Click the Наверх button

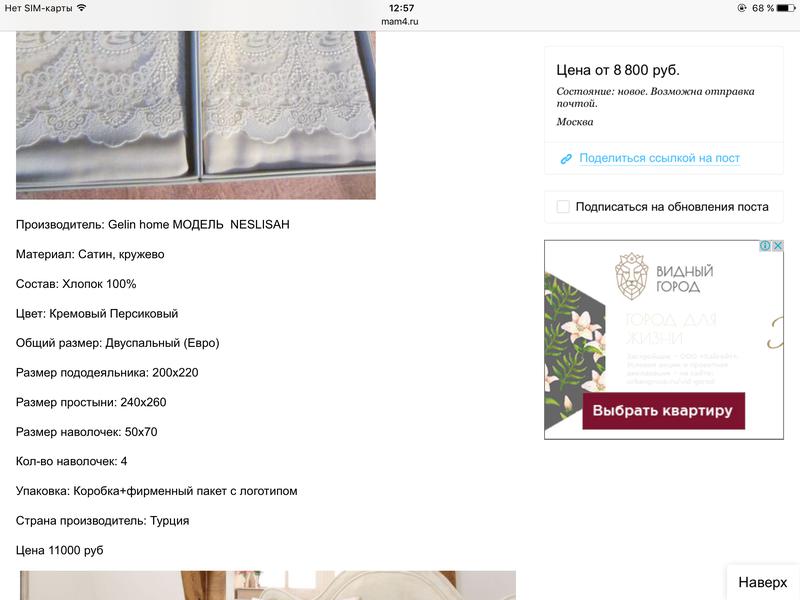tap(763, 582)
